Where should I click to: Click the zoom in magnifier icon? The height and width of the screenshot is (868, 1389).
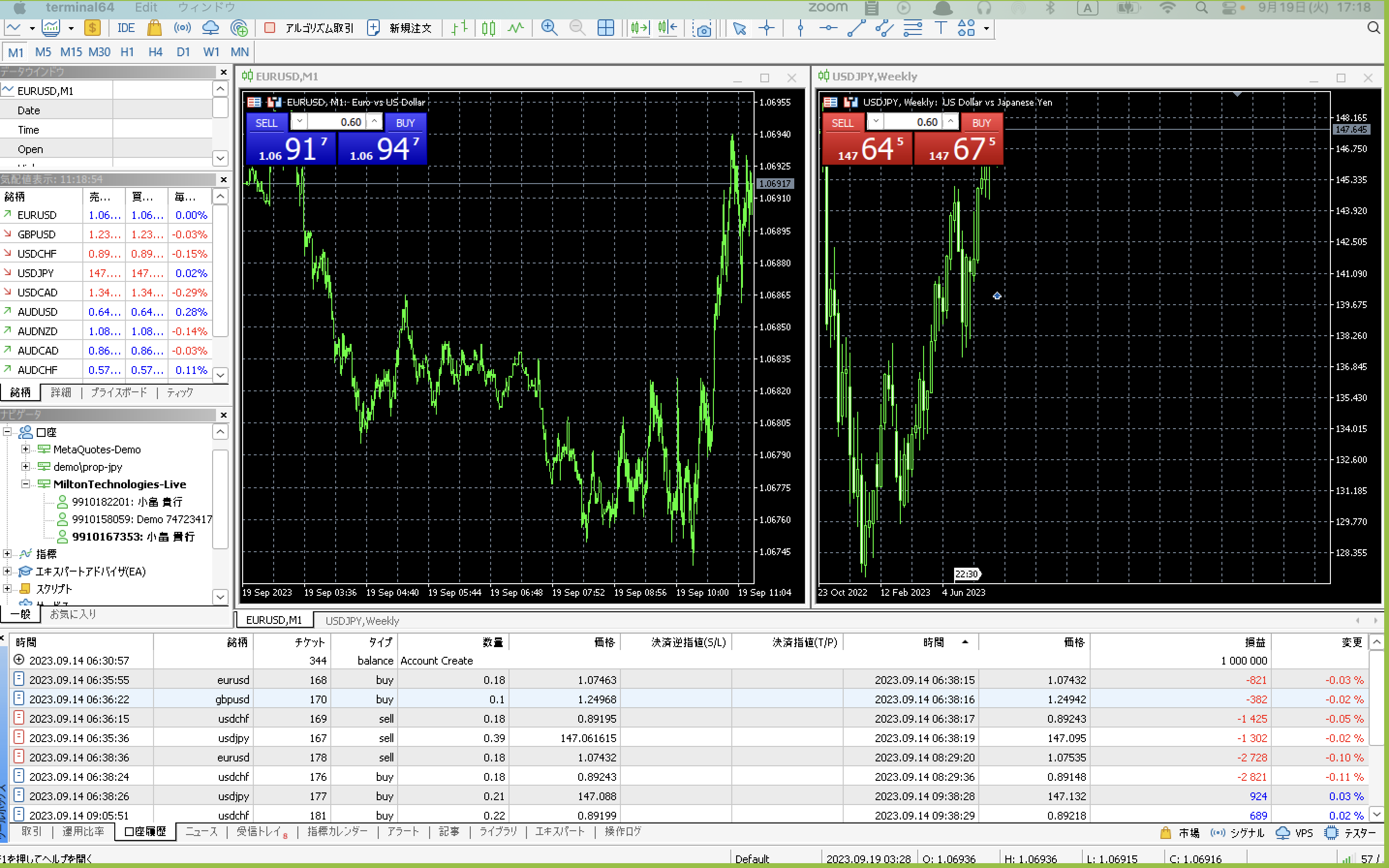[x=549, y=28]
